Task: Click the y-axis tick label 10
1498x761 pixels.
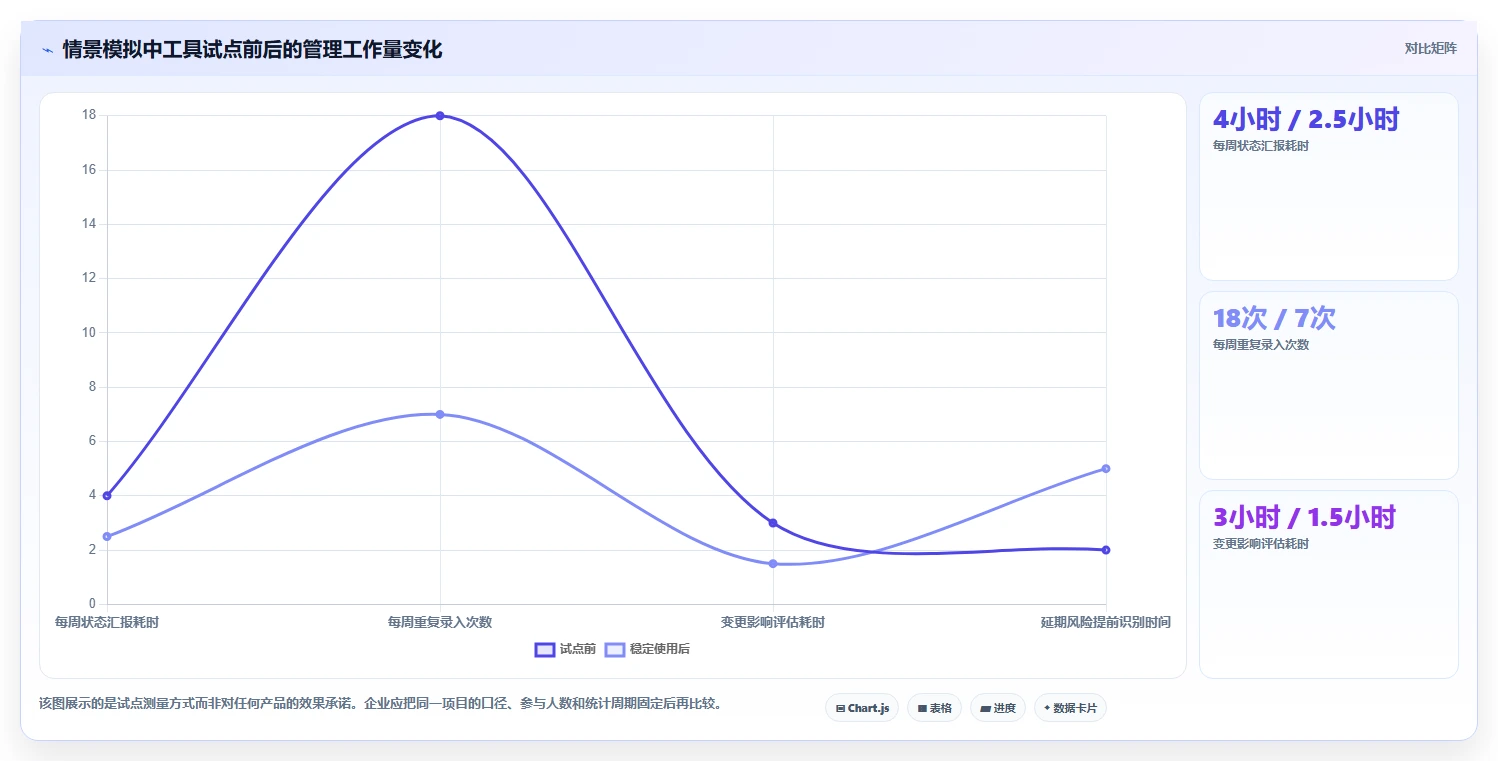Action: click(x=89, y=332)
